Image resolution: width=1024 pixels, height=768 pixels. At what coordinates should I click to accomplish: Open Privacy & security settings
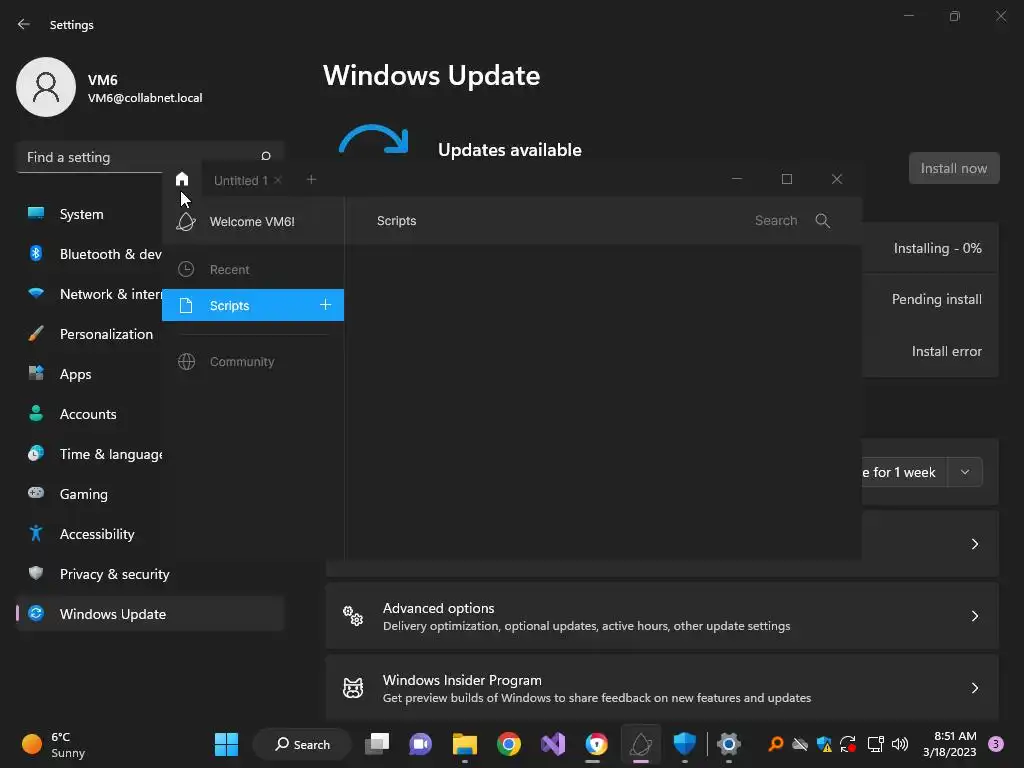(150, 574)
